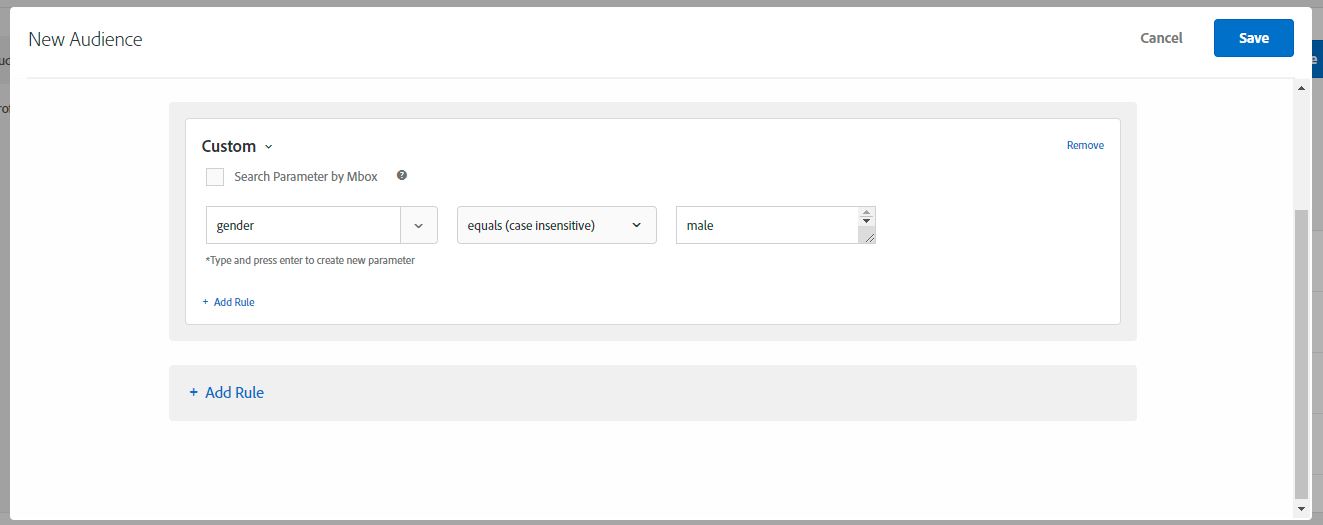This screenshot has width=1323, height=525.
Task: Open the equals (case insensitive) operator dropdown
Action: click(557, 225)
